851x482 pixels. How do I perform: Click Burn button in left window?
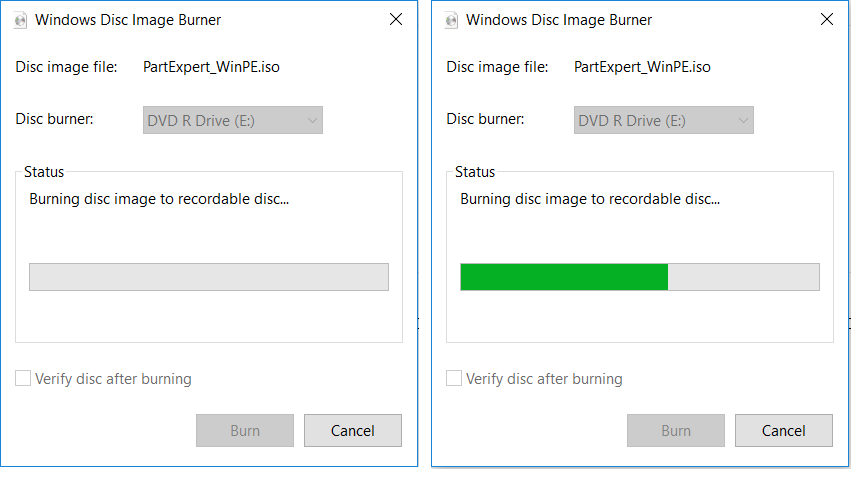point(245,430)
